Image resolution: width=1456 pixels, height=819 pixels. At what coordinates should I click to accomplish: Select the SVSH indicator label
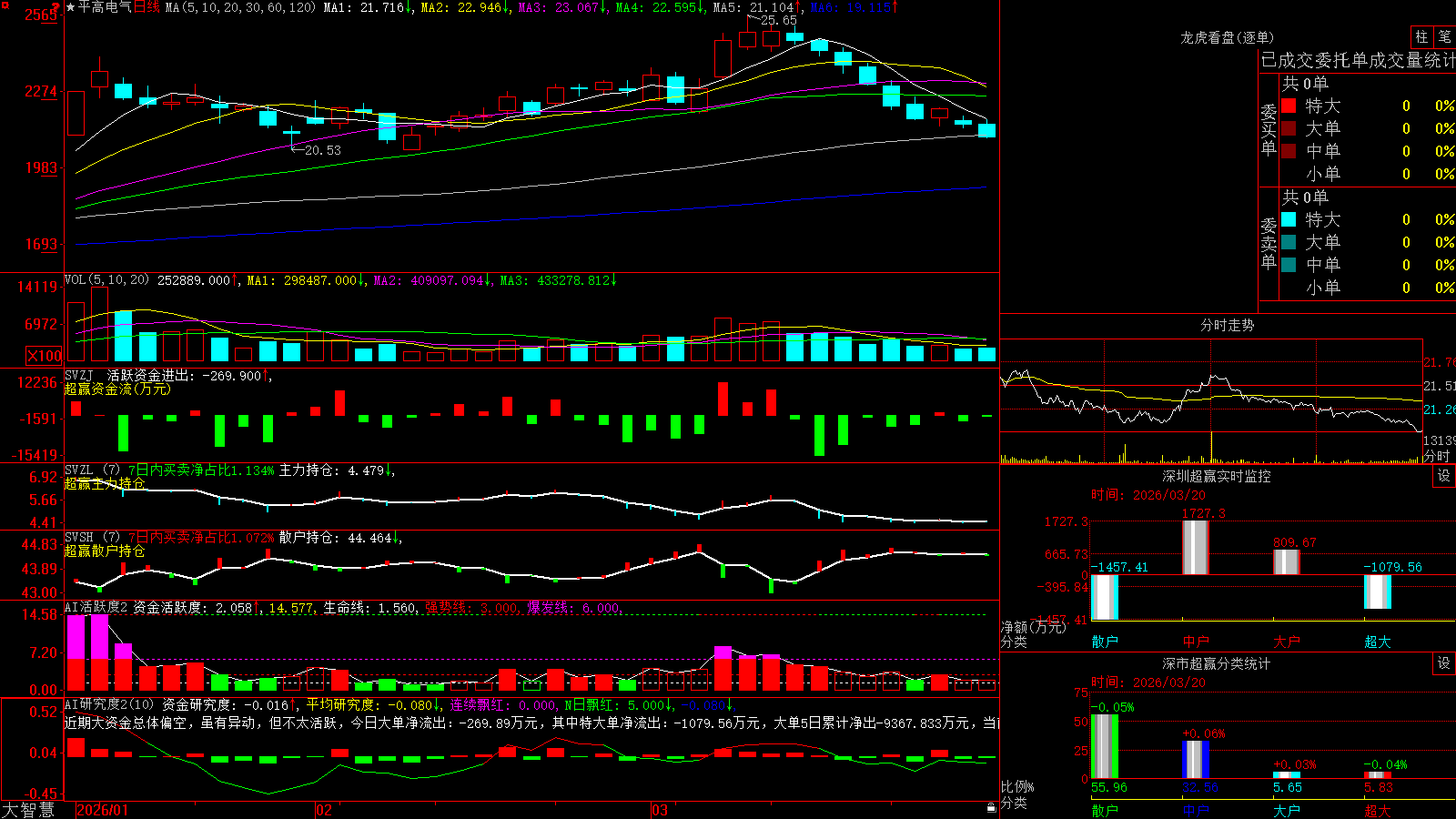(79, 538)
